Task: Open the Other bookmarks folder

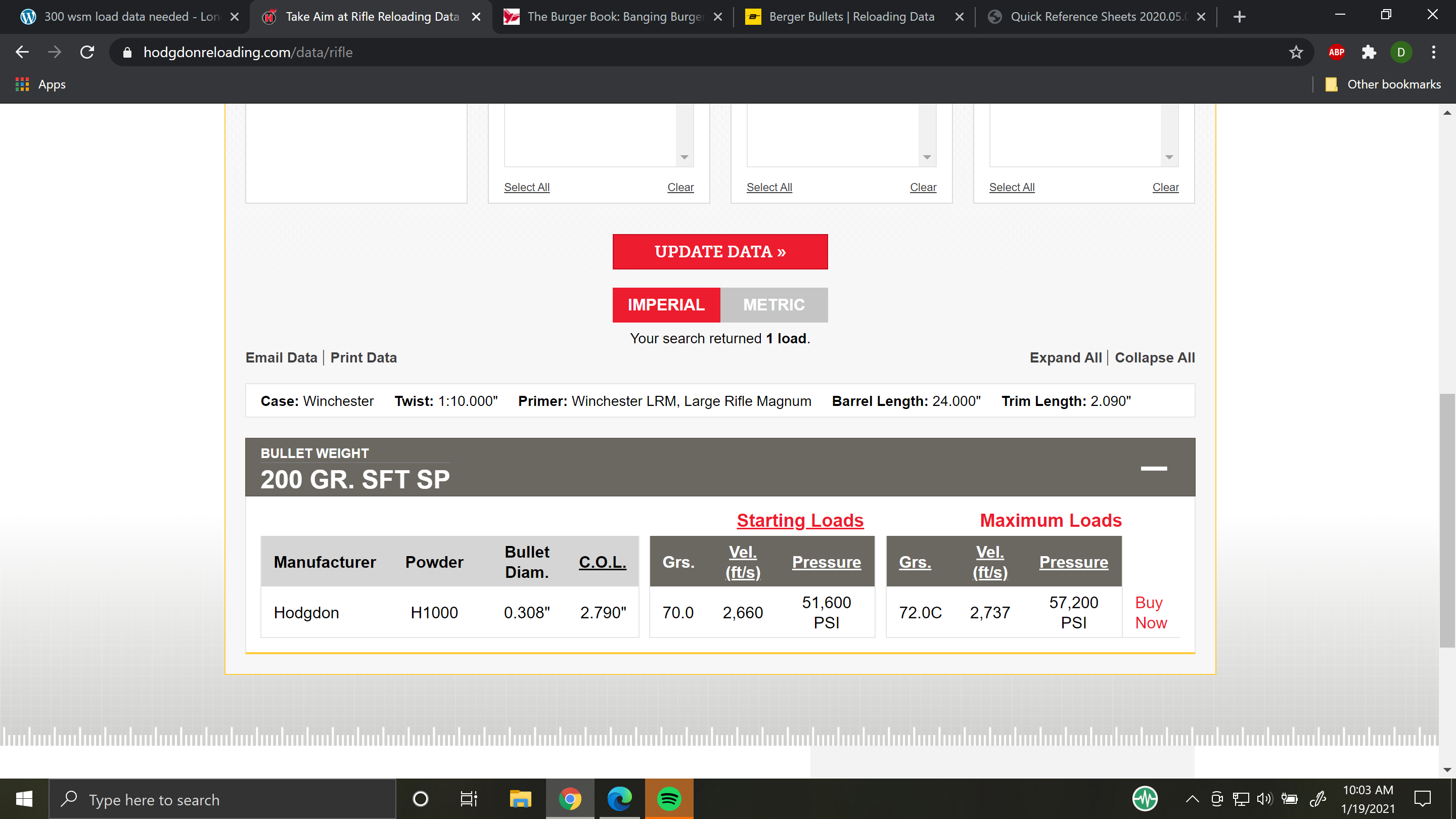Action: click(x=1383, y=84)
